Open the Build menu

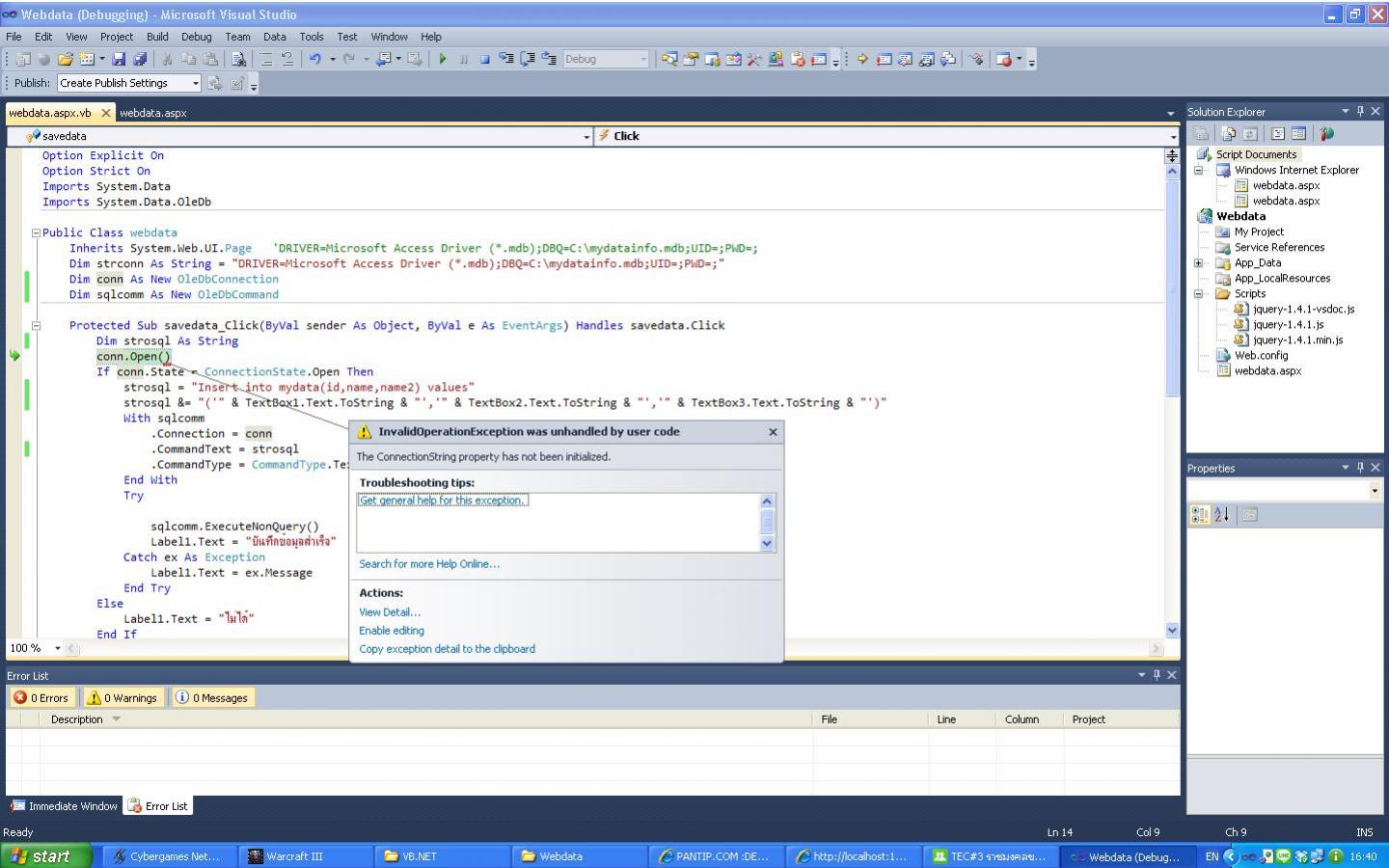point(157,37)
